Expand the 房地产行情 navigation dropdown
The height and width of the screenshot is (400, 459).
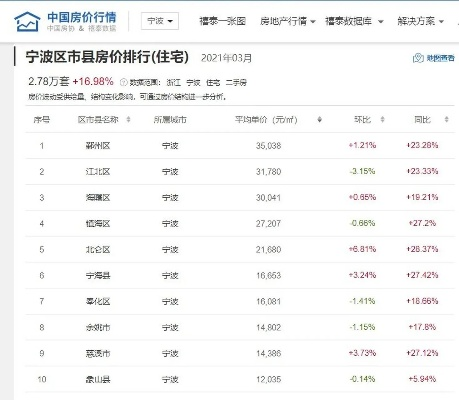click(288, 21)
